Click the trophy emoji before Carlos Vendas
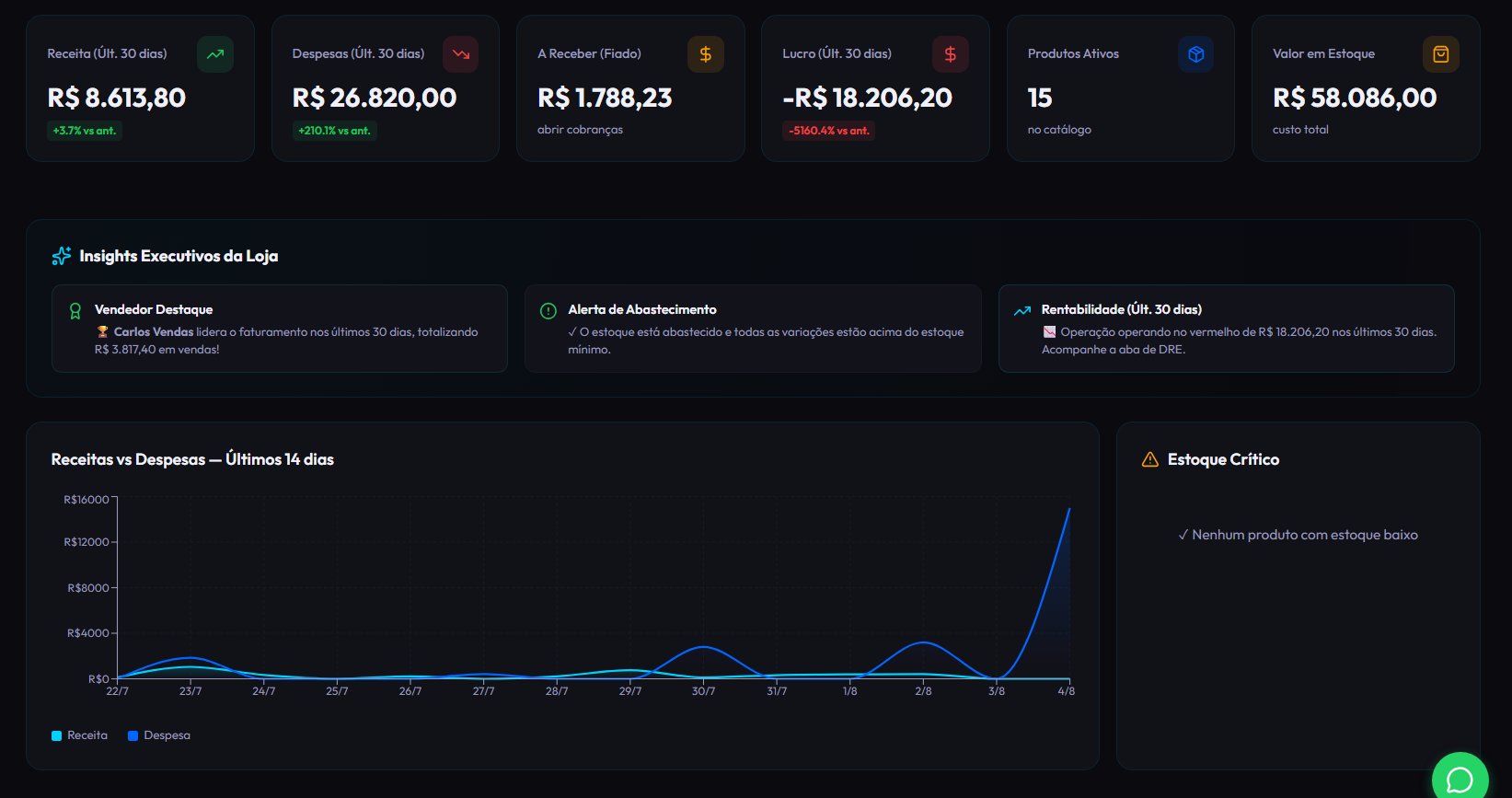The width and height of the screenshot is (1512, 798). (x=102, y=332)
